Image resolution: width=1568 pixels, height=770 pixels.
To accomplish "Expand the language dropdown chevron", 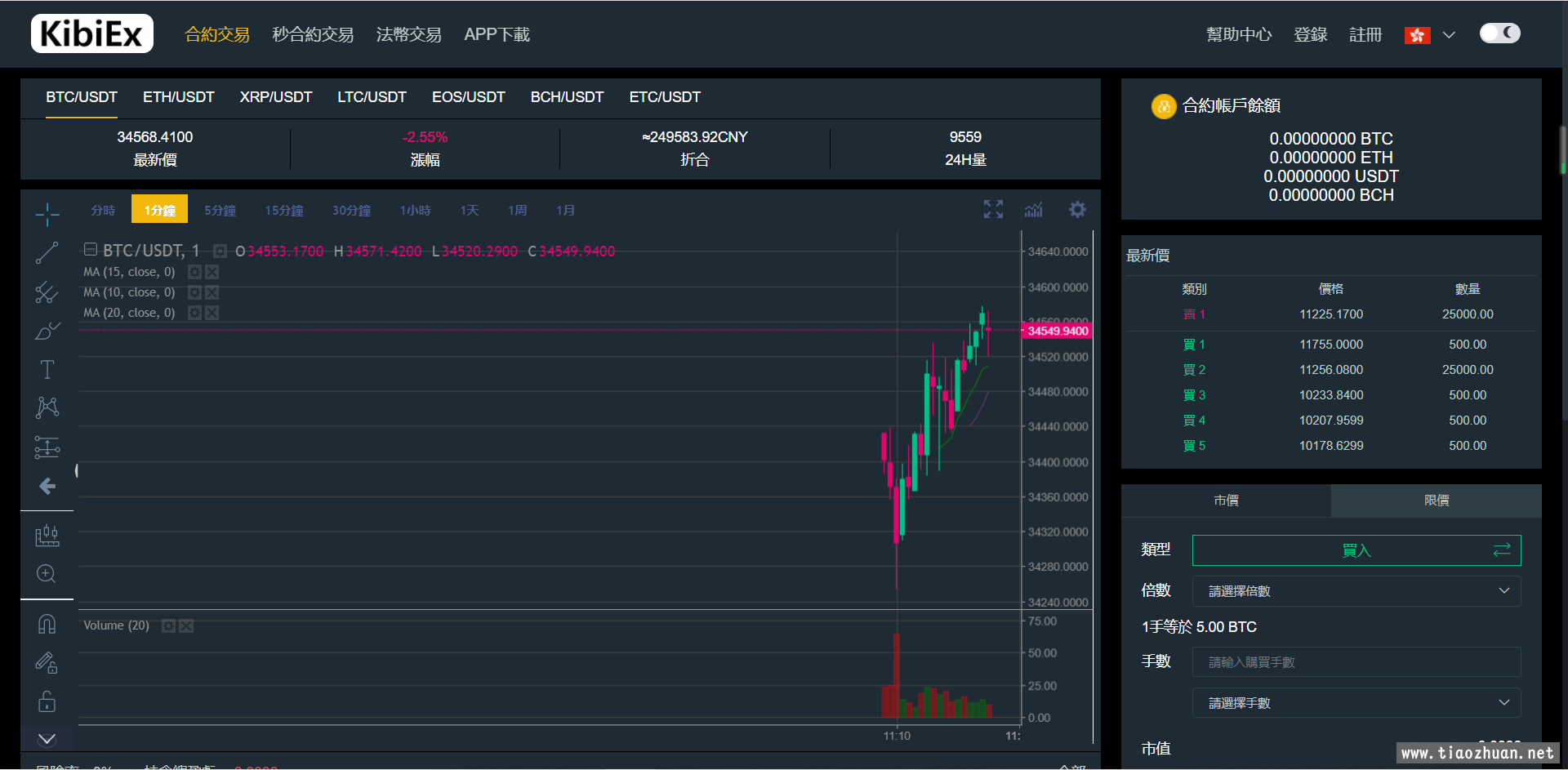I will [x=1449, y=35].
